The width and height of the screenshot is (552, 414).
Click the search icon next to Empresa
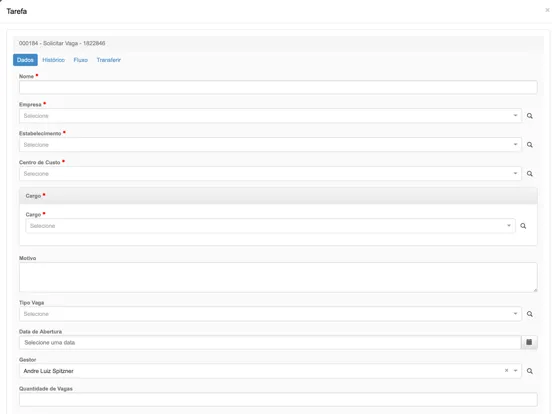coord(529,116)
